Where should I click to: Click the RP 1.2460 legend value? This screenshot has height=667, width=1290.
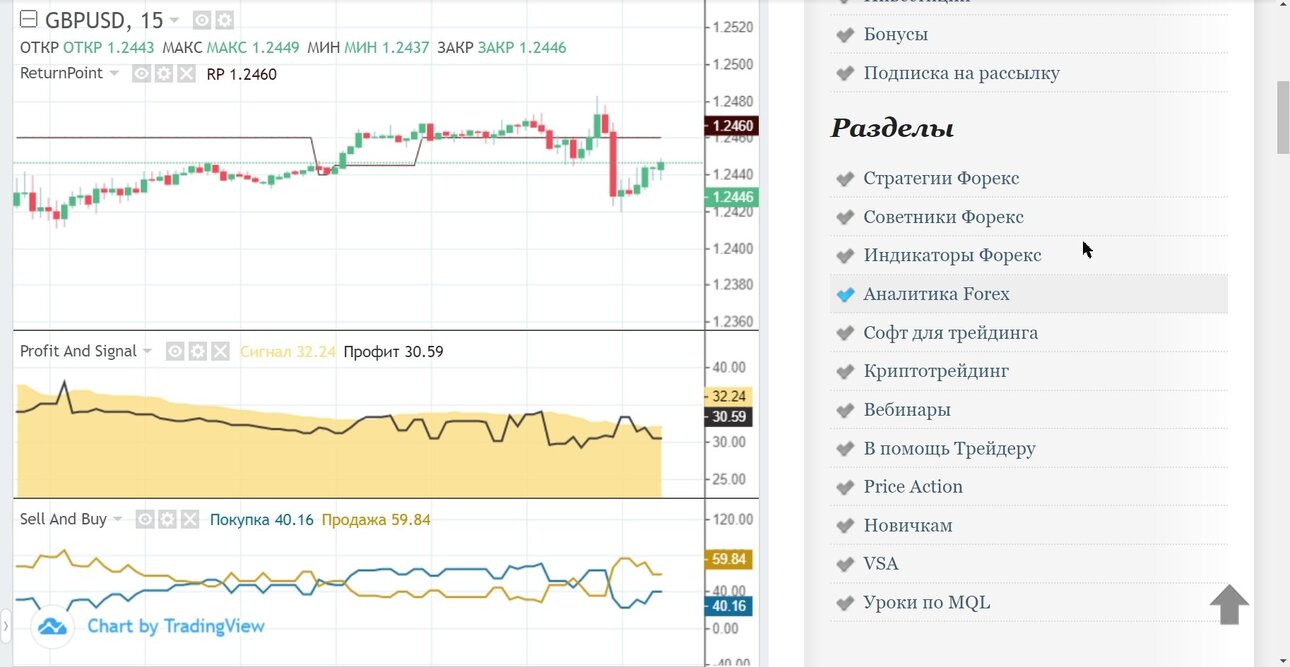point(242,74)
